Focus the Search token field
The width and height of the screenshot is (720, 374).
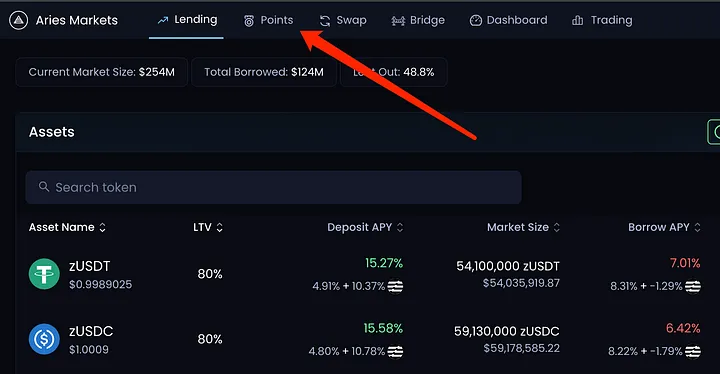tap(273, 187)
